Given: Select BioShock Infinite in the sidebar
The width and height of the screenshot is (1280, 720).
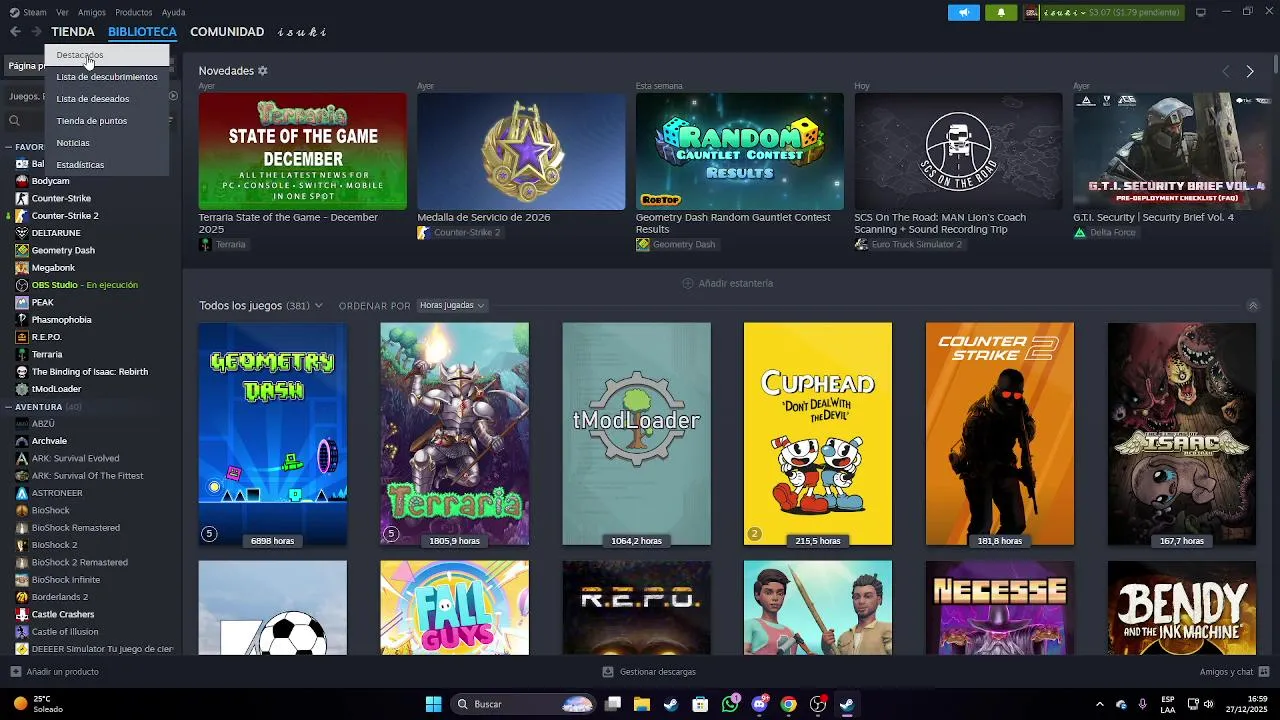Looking at the screenshot, I should click(x=66, y=580).
